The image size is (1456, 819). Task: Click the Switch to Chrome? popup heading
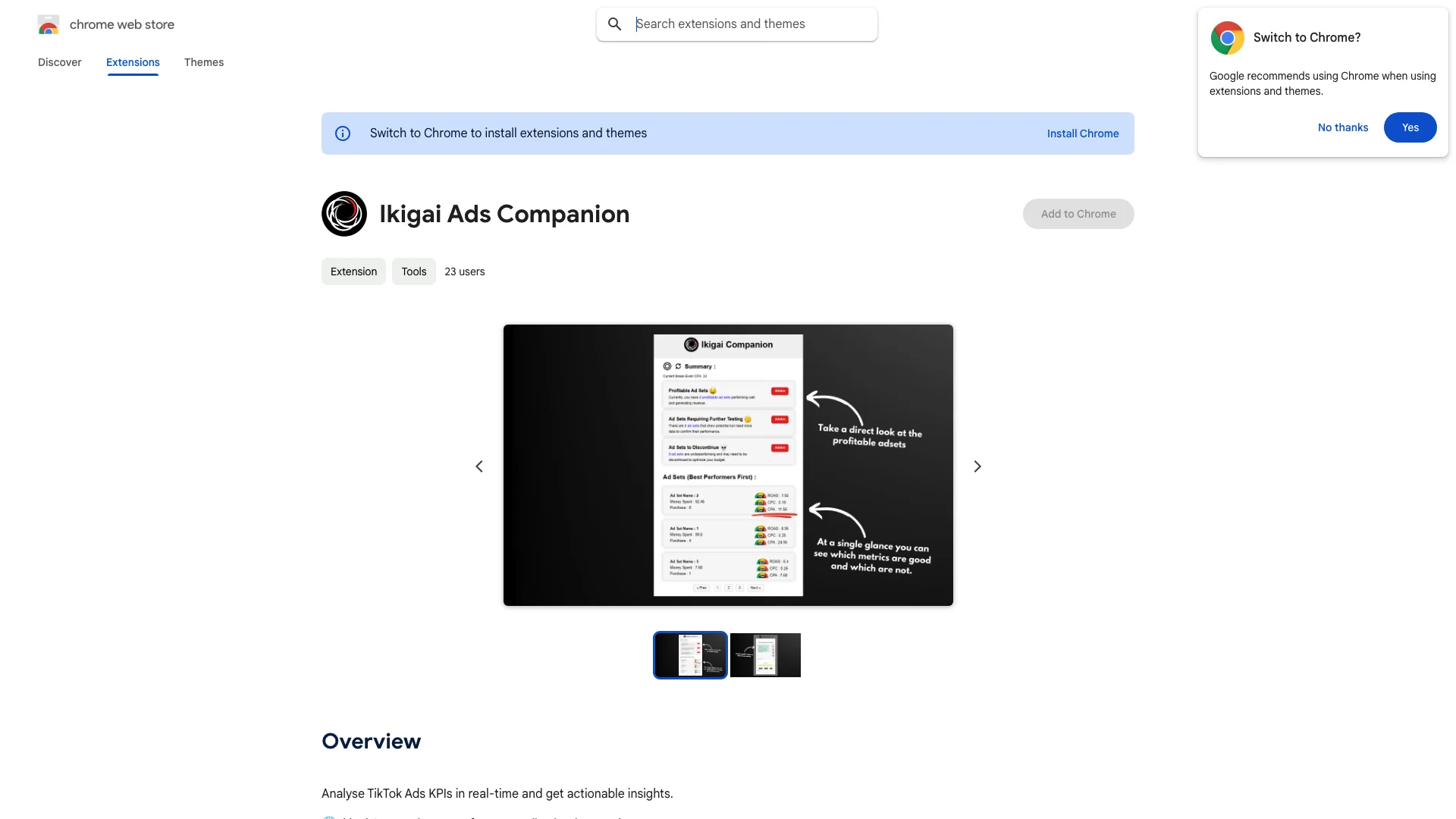coord(1307,38)
